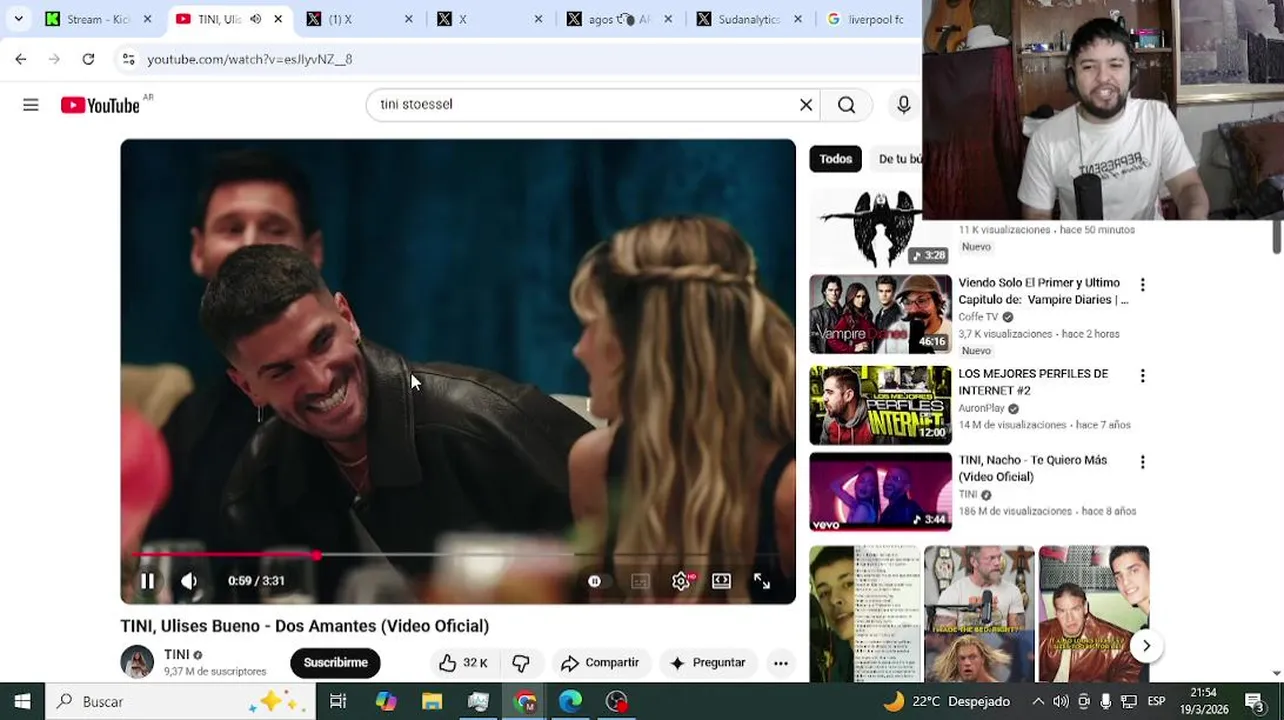Open the Preguntar AI button
This screenshot has height=720, width=1284.
click(708, 663)
